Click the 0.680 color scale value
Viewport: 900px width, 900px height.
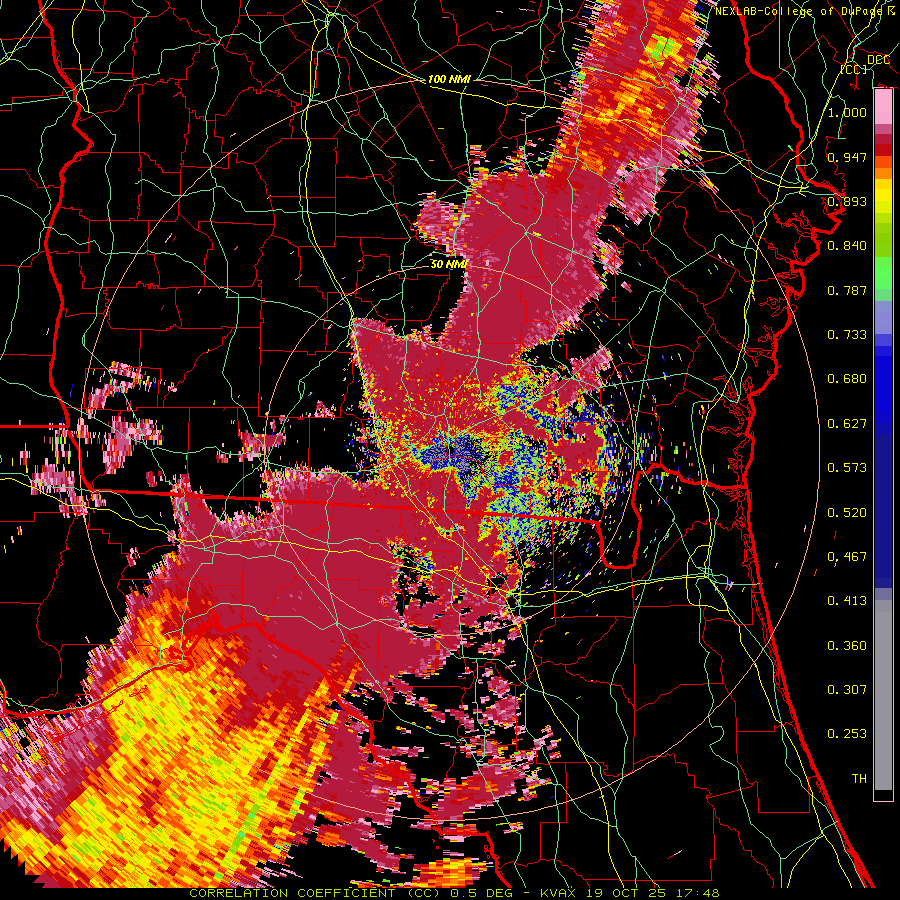point(847,379)
